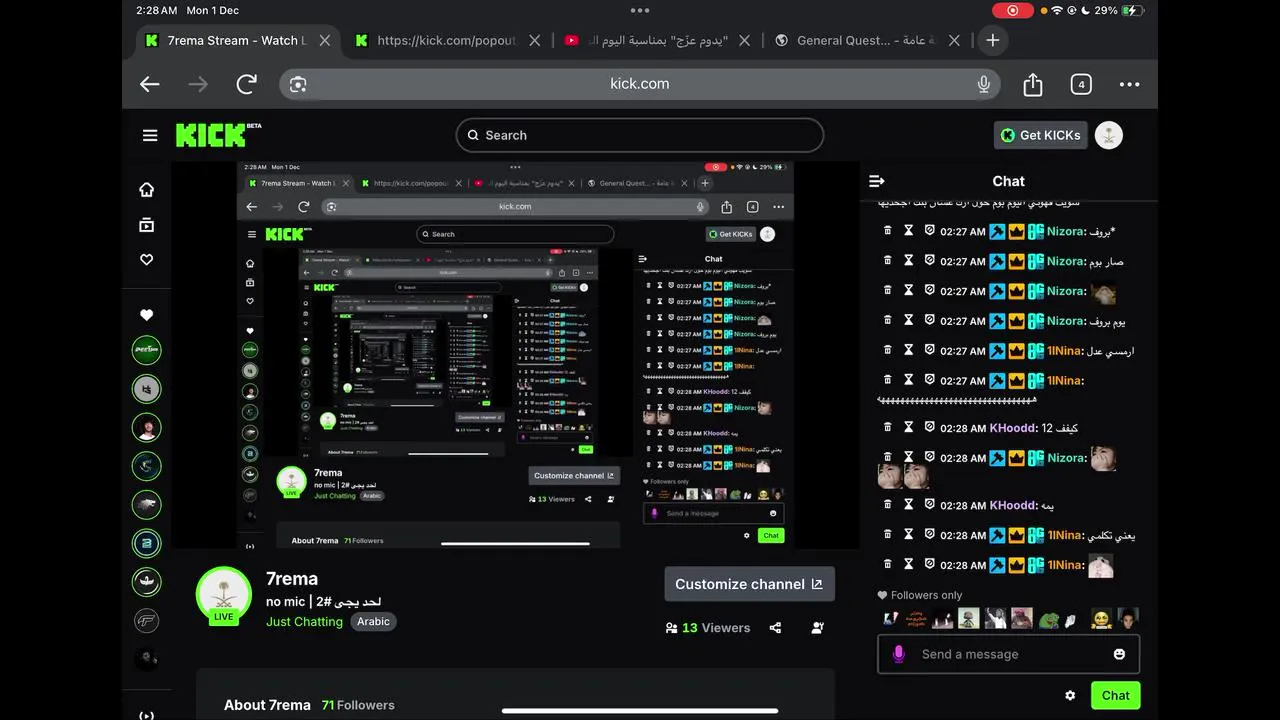
Task: Click username Nizora on 'صار يوم' message
Action: pyautogui.click(x=1067, y=260)
